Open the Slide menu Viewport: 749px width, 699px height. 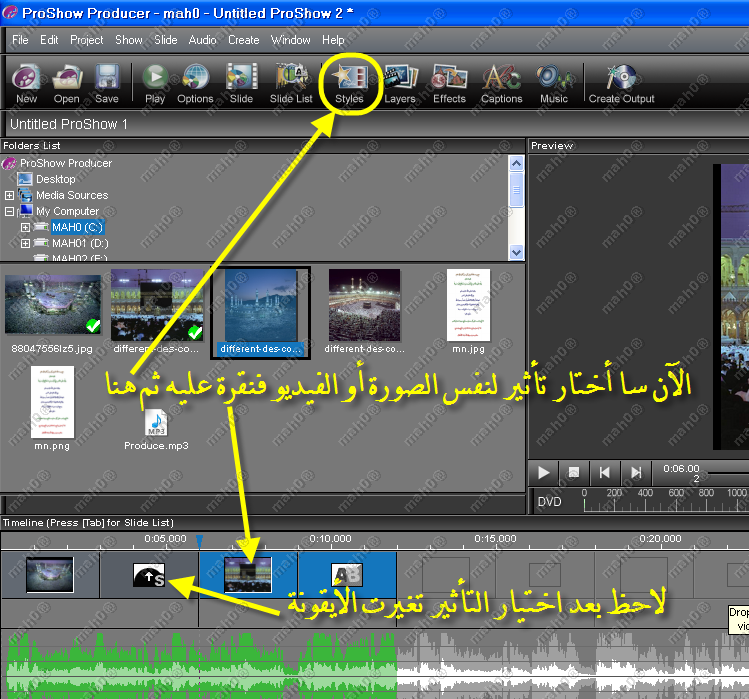pos(166,40)
